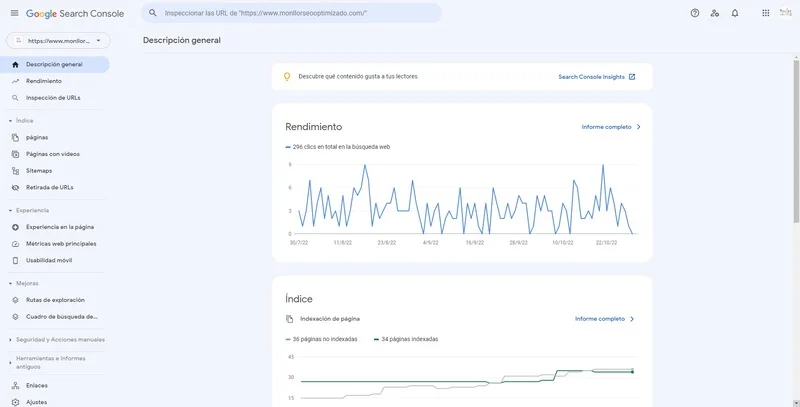Click the help question mark icon
Image resolution: width=800 pixels, height=407 pixels.
pos(695,13)
